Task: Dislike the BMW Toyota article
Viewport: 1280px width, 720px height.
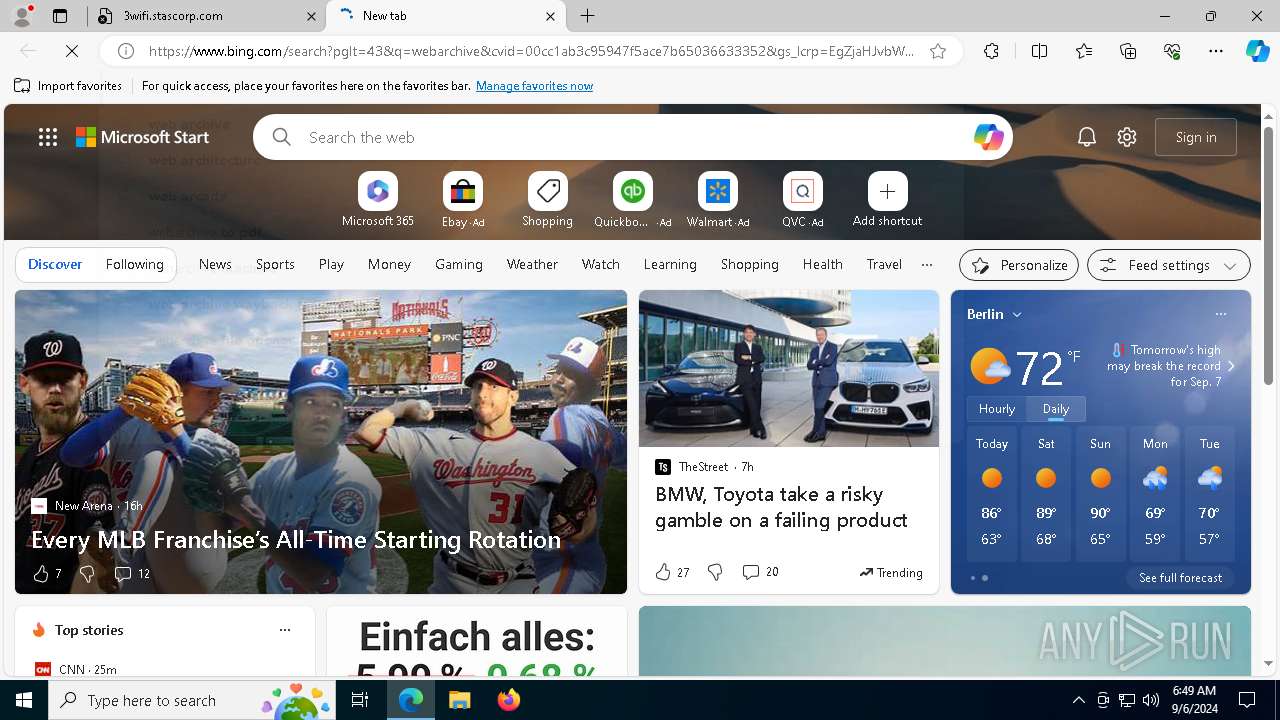Action: (715, 572)
